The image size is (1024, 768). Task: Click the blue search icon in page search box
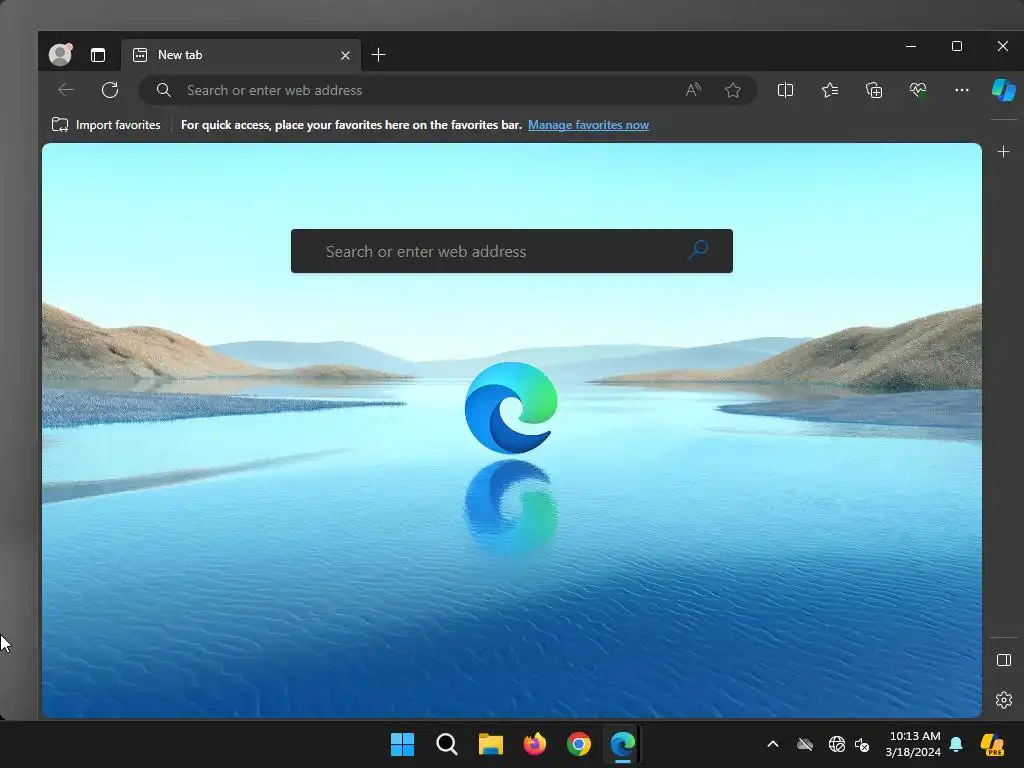pos(698,249)
